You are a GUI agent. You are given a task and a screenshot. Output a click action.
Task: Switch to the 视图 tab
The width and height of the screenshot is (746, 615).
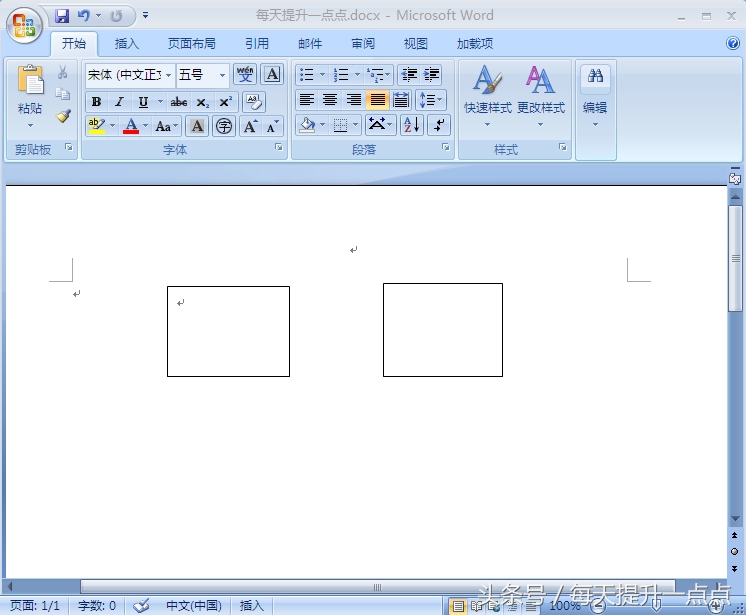pos(415,44)
